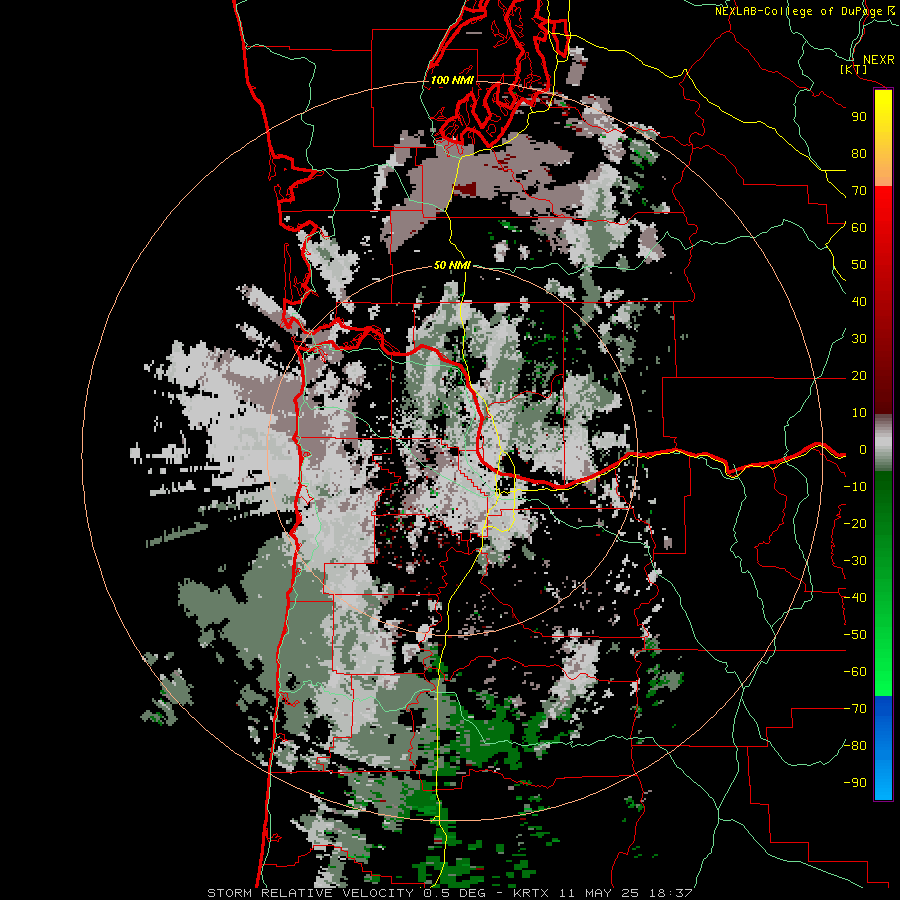Click the '[KT]' units label
Image resolution: width=900 pixels, height=900 pixels.
pos(854,69)
